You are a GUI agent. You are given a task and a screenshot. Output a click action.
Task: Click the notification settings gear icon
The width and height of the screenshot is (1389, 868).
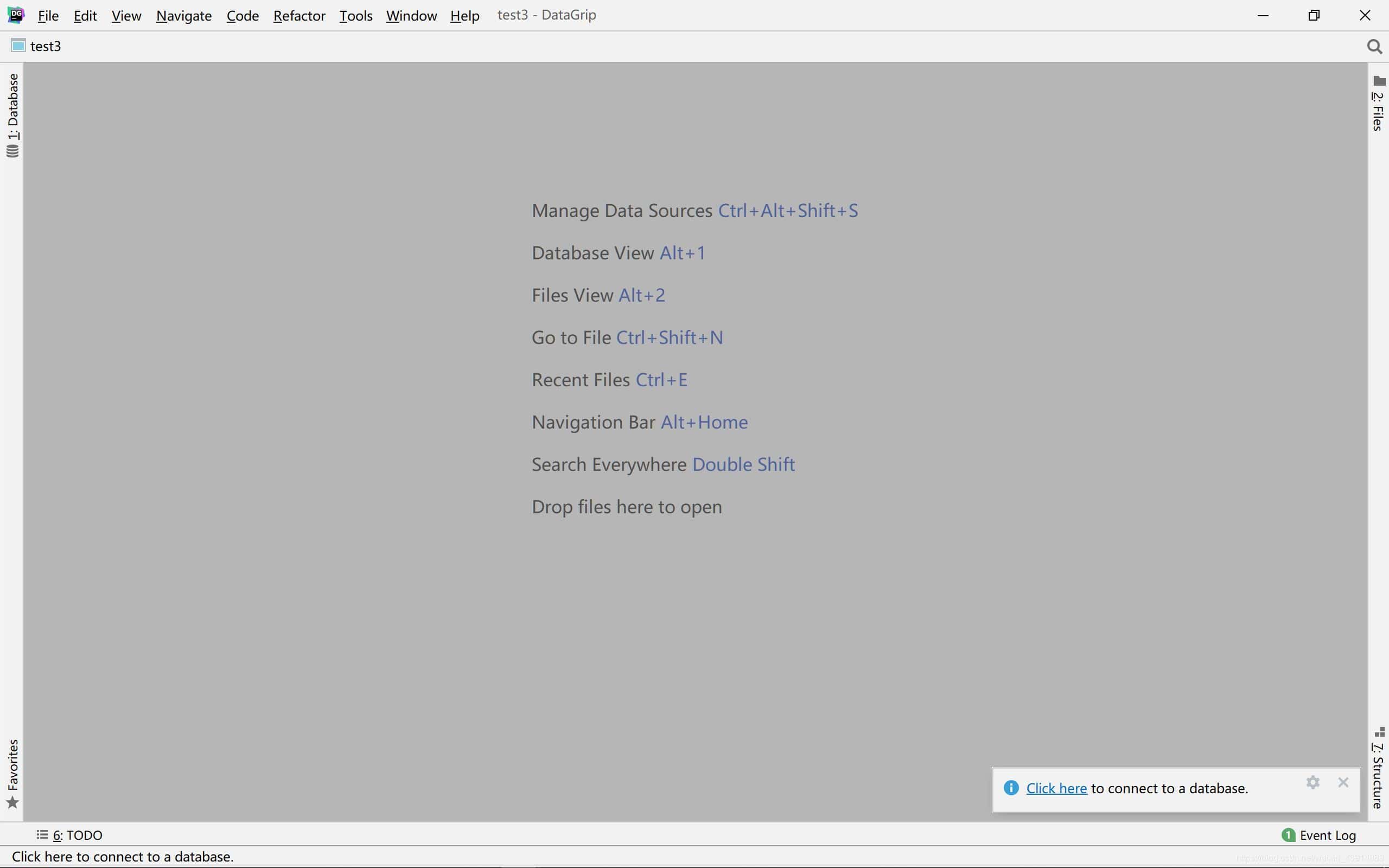pyautogui.click(x=1312, y=782)
